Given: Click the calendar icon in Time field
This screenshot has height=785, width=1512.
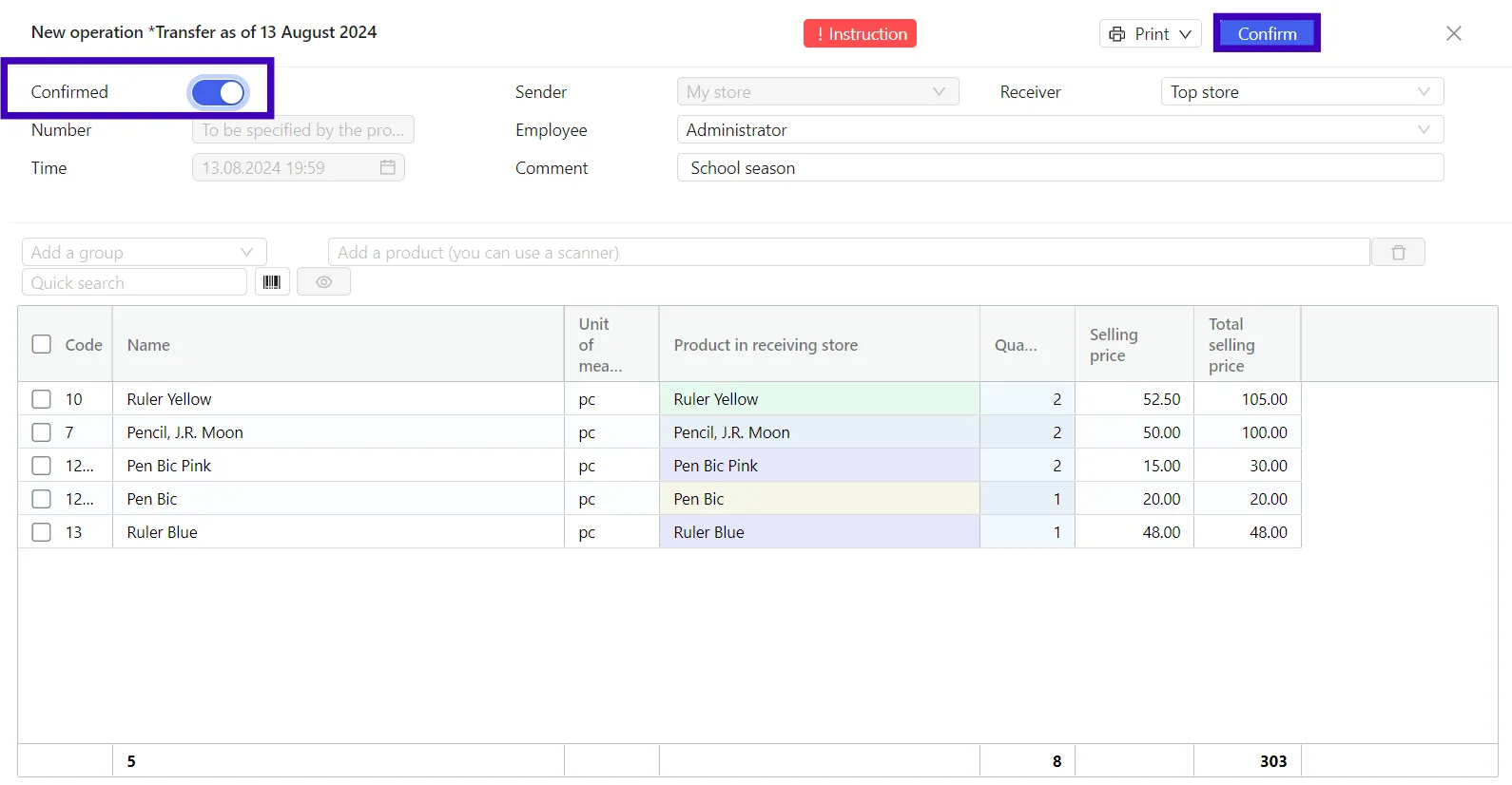Looking at the screenshot, I should (388, 167).
